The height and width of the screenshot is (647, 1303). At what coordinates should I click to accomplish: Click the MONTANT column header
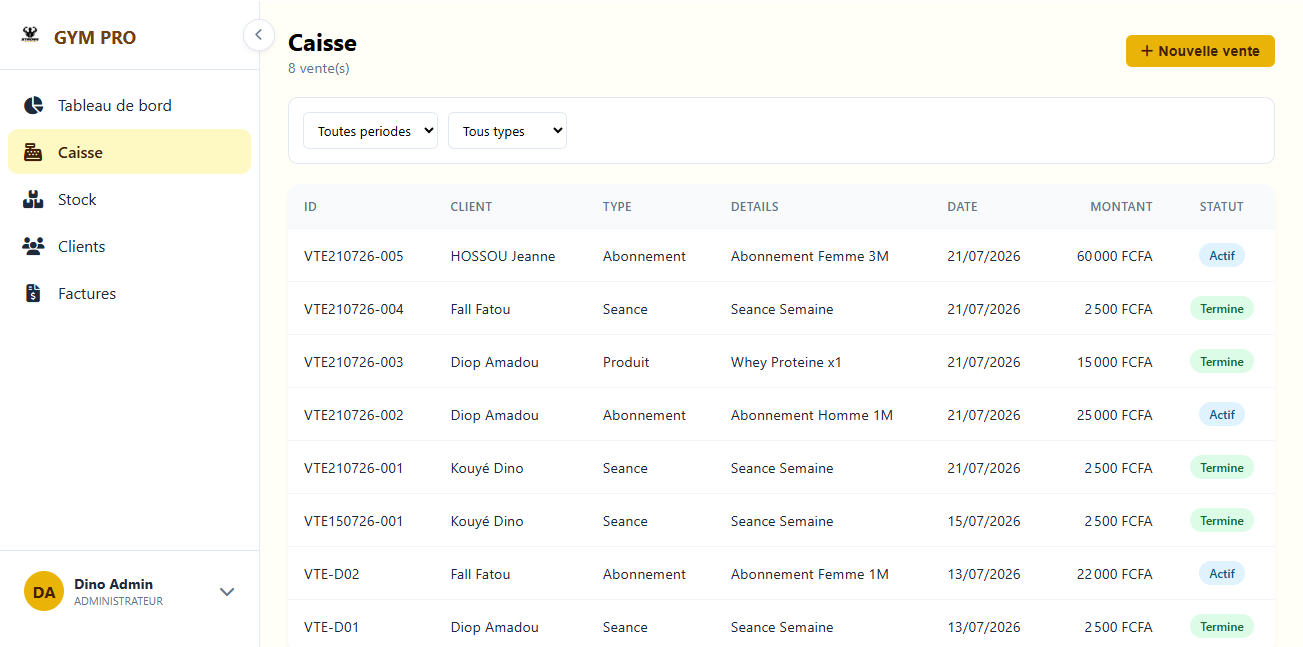(1121, 207)
